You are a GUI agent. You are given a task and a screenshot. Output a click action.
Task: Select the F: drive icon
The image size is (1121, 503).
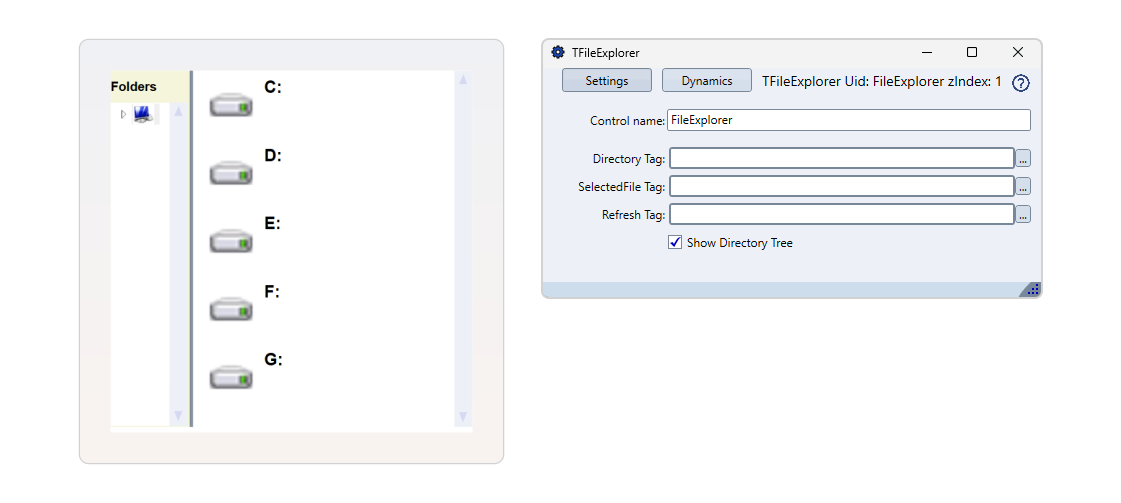click(231, 309)
